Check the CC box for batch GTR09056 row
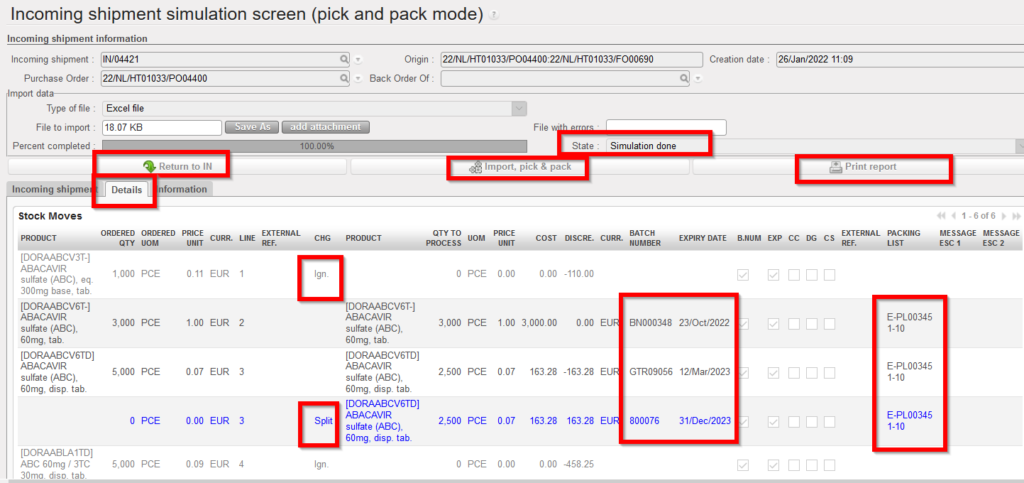 [793, 373]
